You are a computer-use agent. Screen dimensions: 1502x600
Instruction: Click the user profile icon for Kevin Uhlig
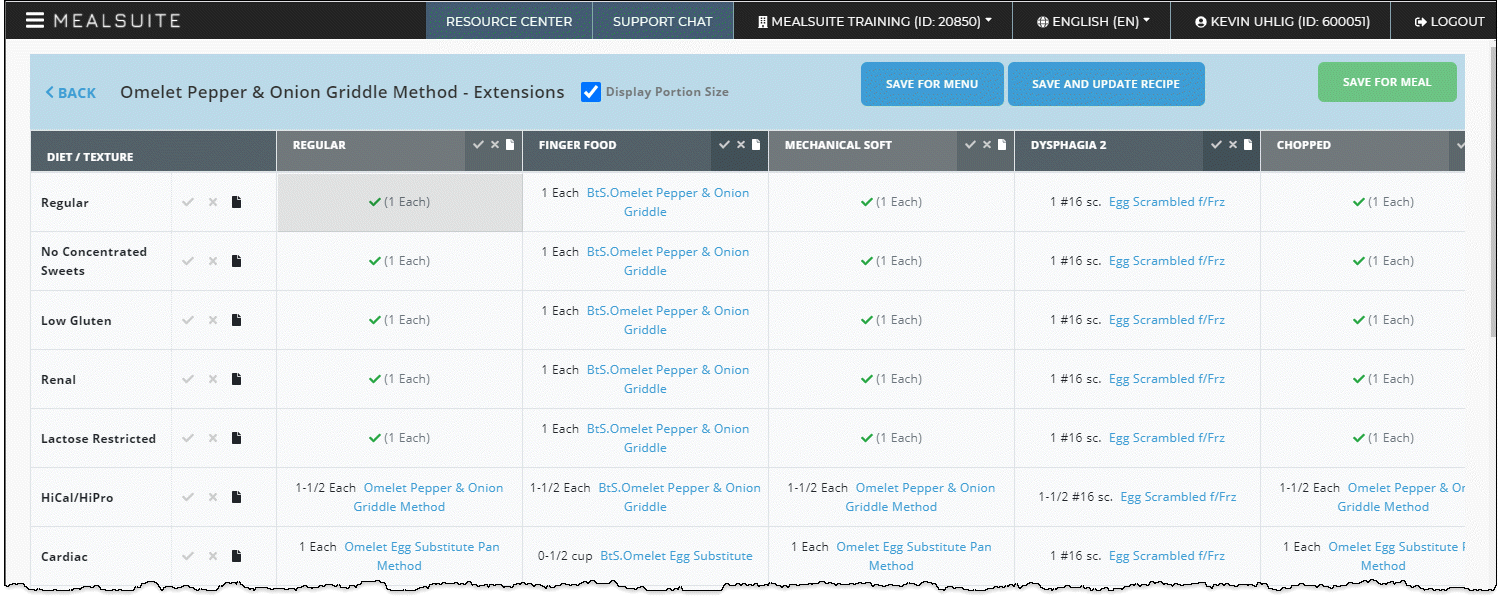[1201, 20]
